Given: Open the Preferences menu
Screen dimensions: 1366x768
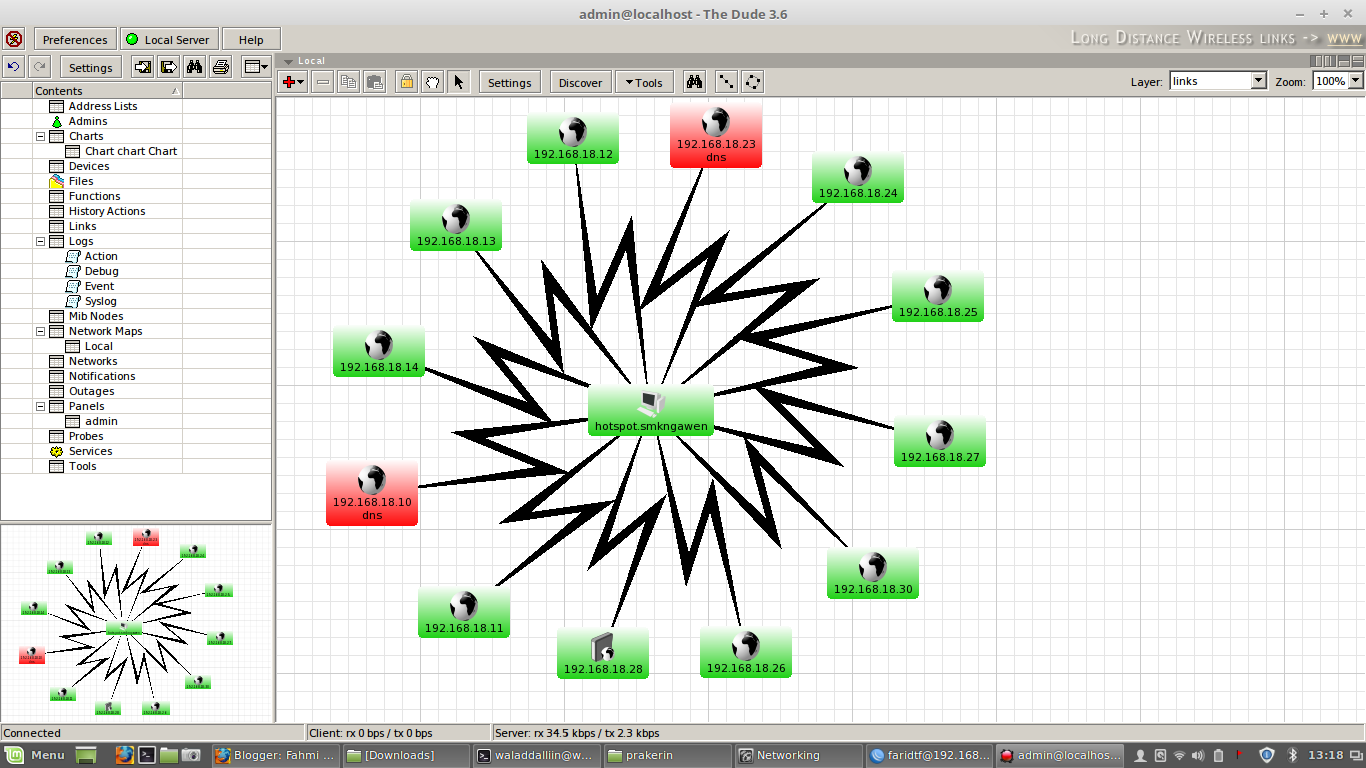Looking at the screenshot, I should 75,38.
